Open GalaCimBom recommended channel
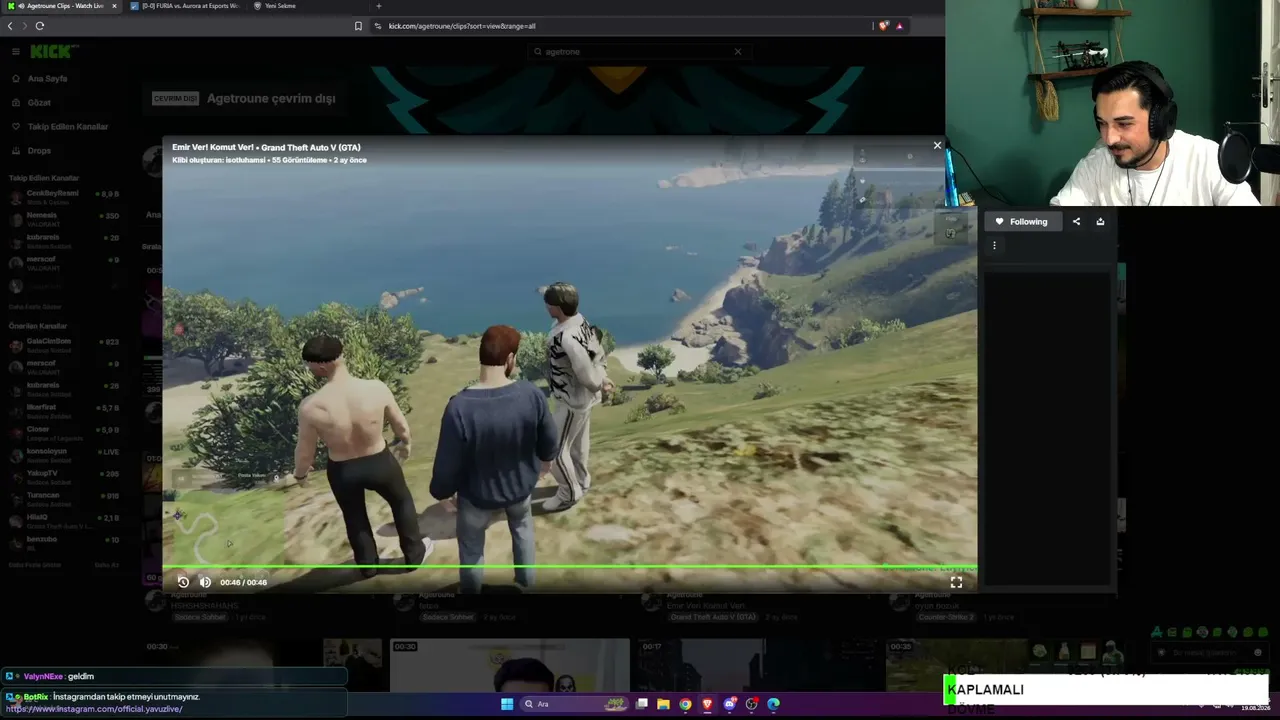This screenshot has height=720, width=1280. pyautogui.click(x=64, y=344)
